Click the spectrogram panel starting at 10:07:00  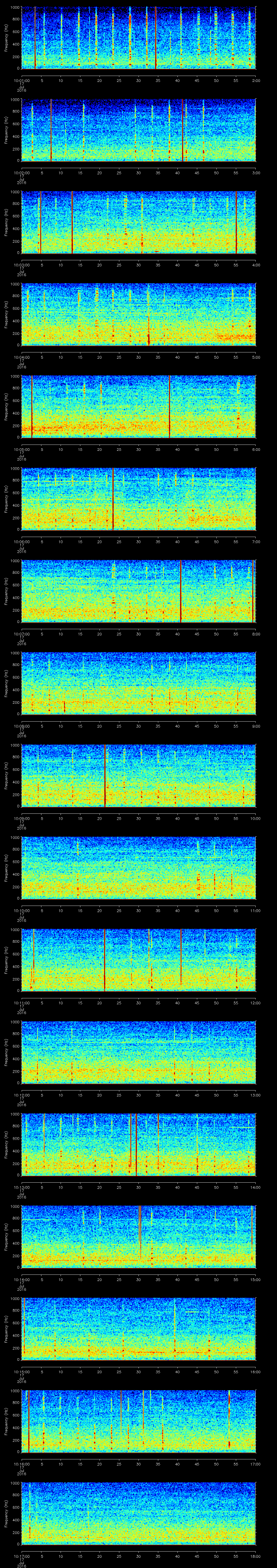(139, 591)
